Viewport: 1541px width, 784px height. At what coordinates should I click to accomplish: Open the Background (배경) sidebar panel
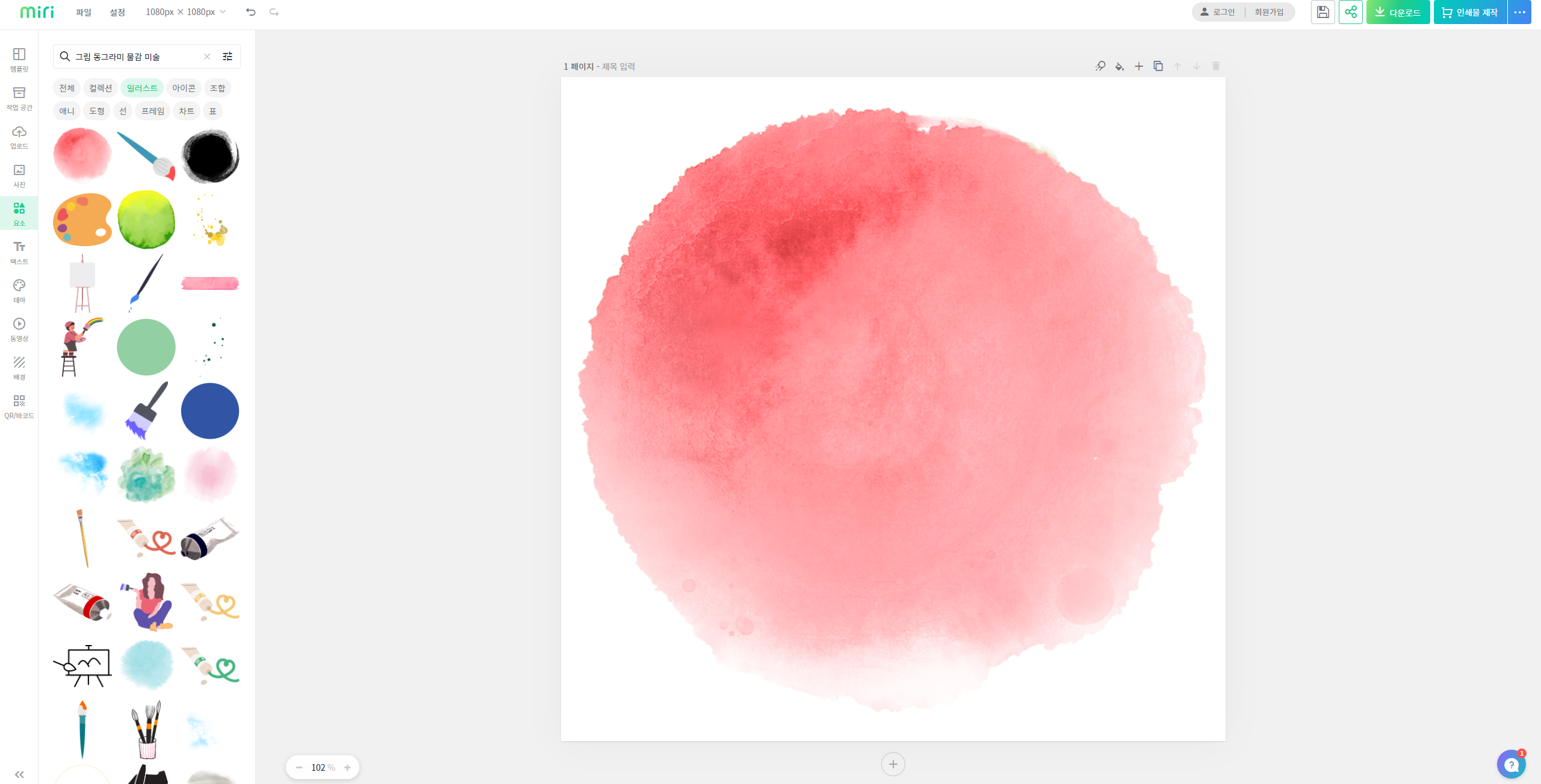[19, 368]
